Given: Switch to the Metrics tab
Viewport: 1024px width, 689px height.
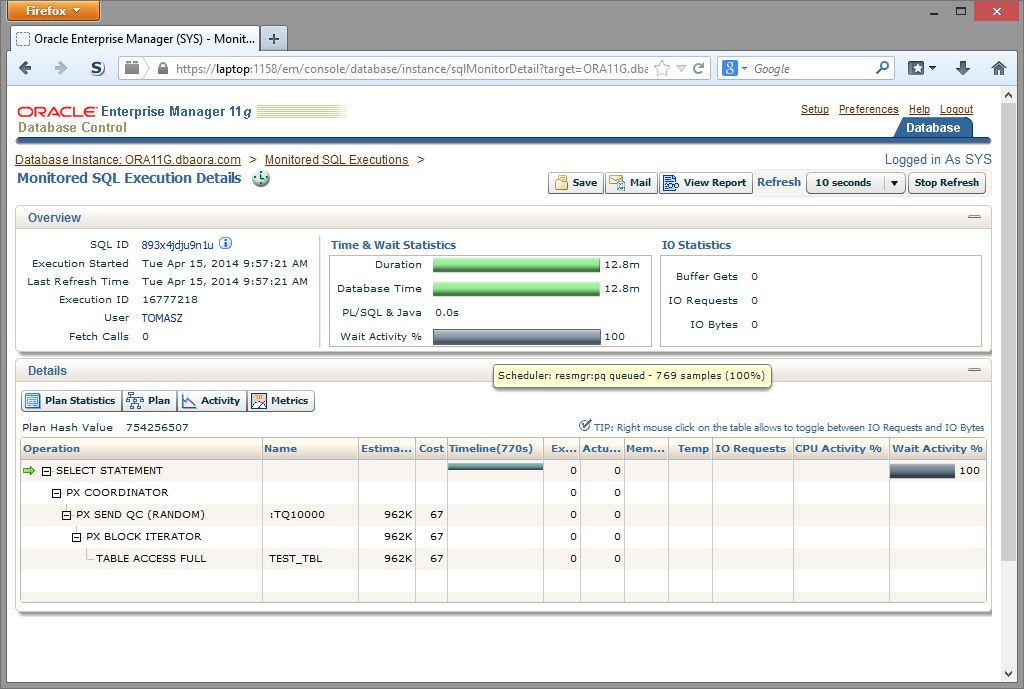Looking at the screenshot, I should point(281,401).
